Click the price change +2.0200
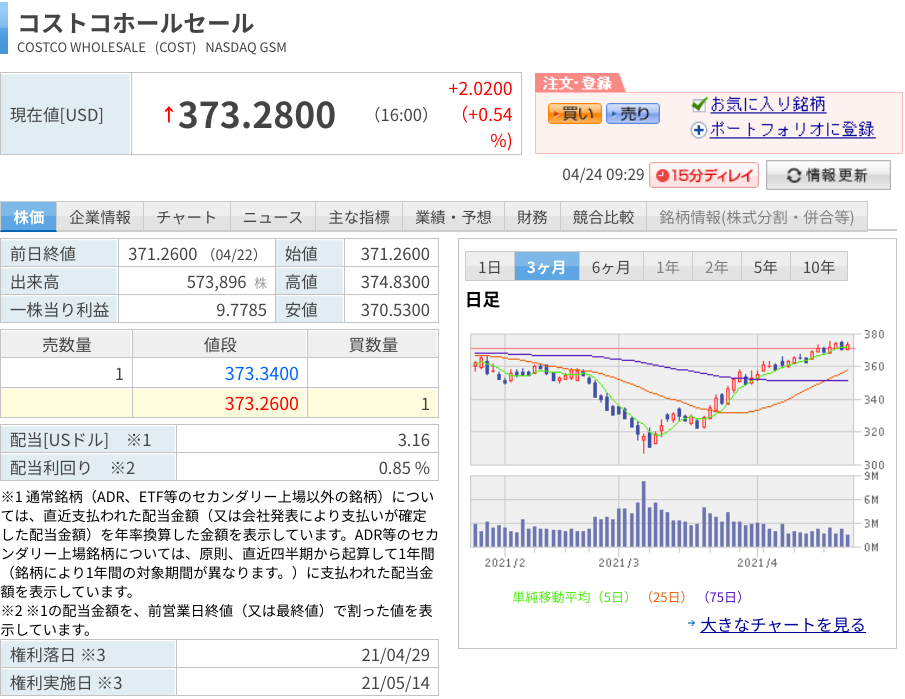The image size is (905, 699). (480, 88)
